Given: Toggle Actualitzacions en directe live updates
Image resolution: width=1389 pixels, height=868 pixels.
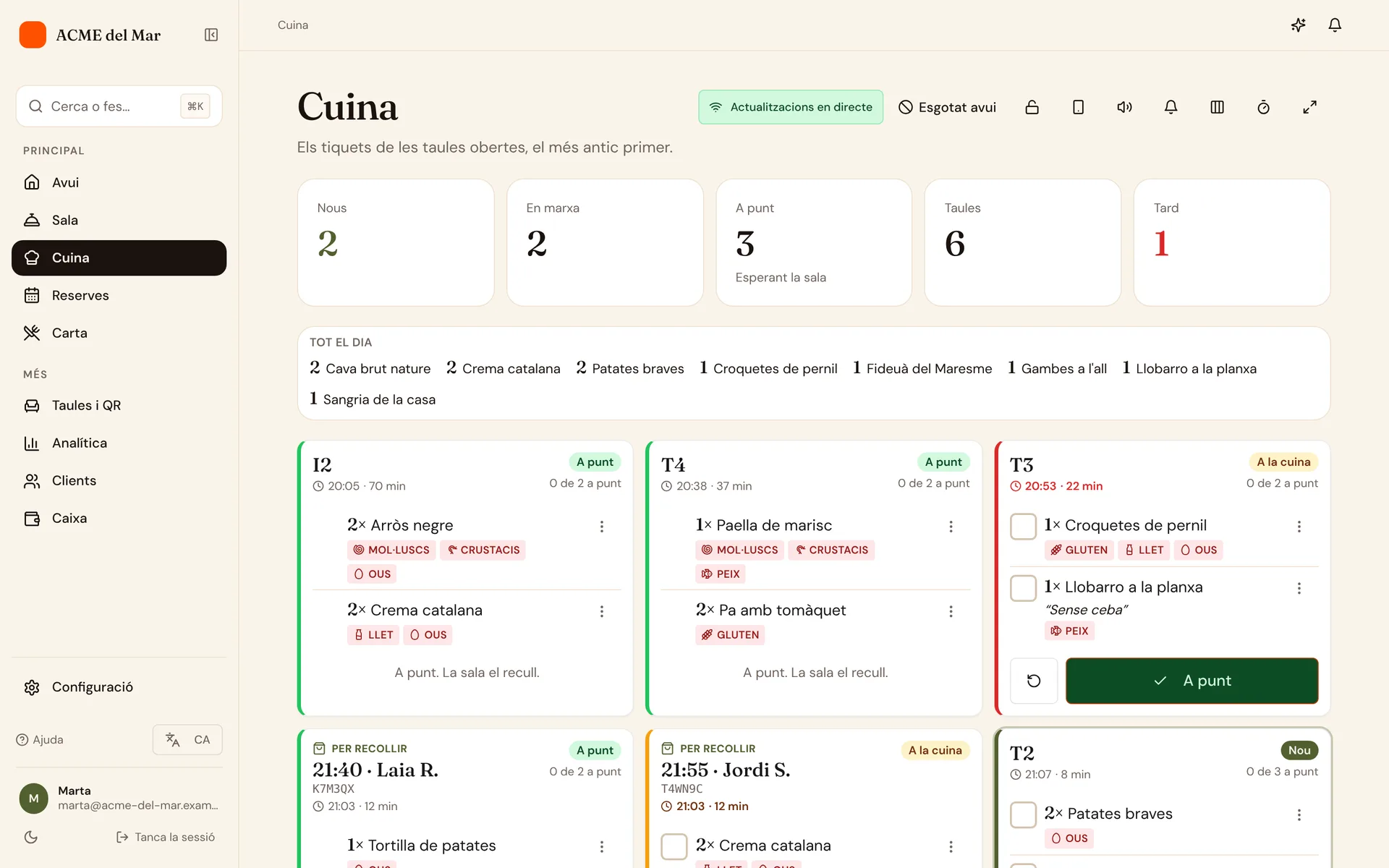Looking at the screenshot, I should point(791,107).
